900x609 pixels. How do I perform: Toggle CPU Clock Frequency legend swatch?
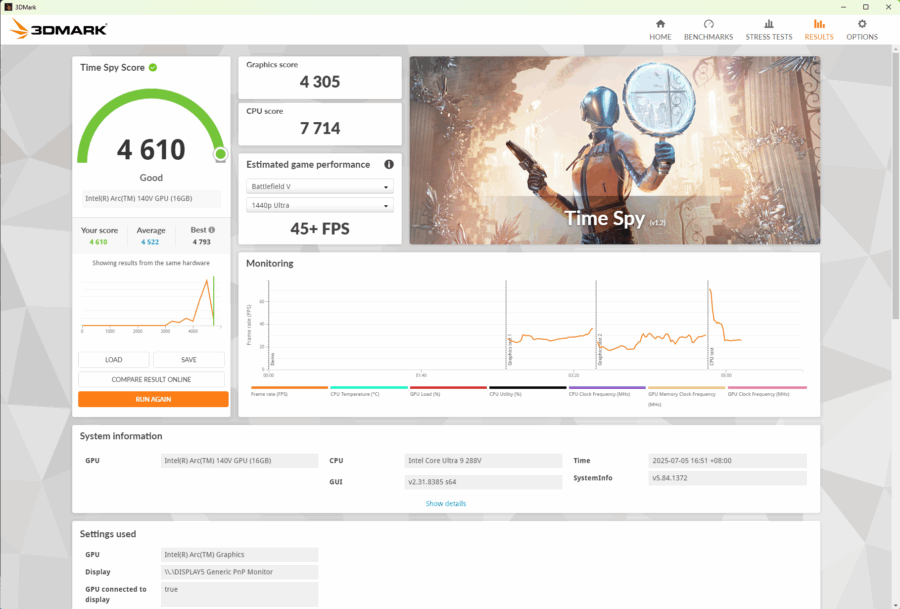click(607, 387)
